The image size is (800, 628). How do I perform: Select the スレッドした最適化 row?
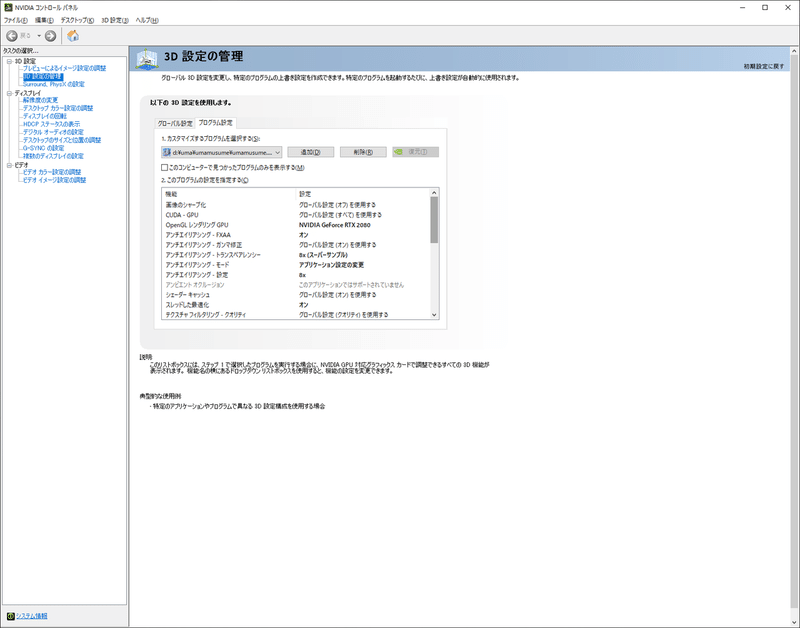pyautogui.click(x=296, y=305)
